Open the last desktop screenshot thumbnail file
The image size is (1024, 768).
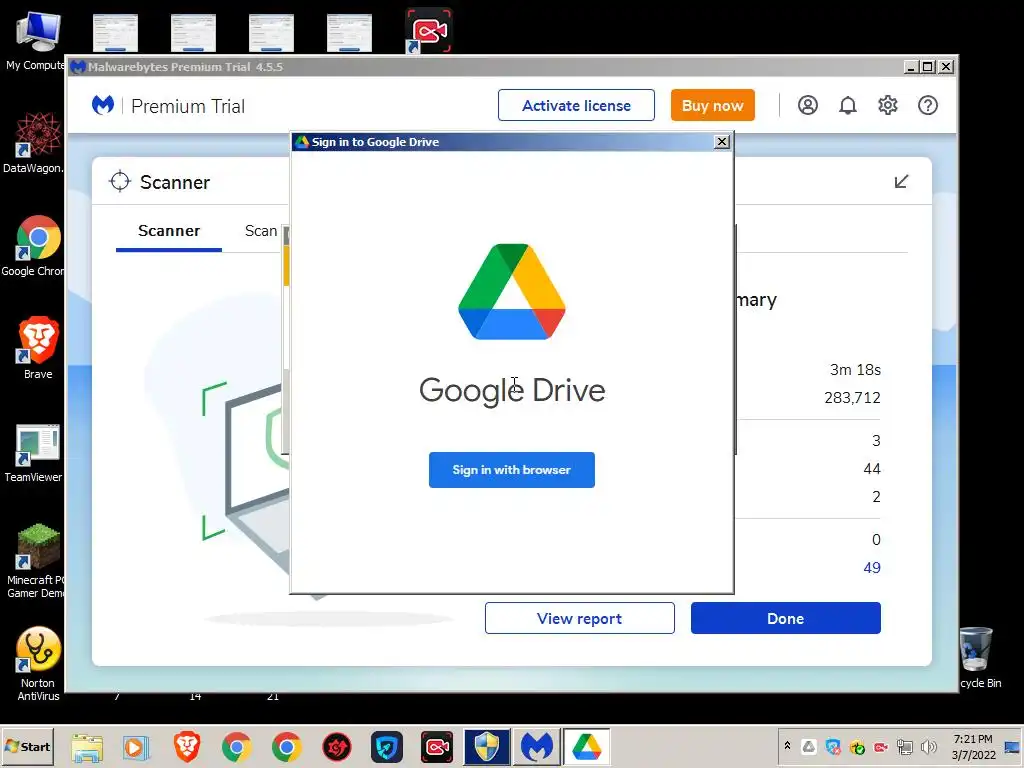tap(349, 33)
